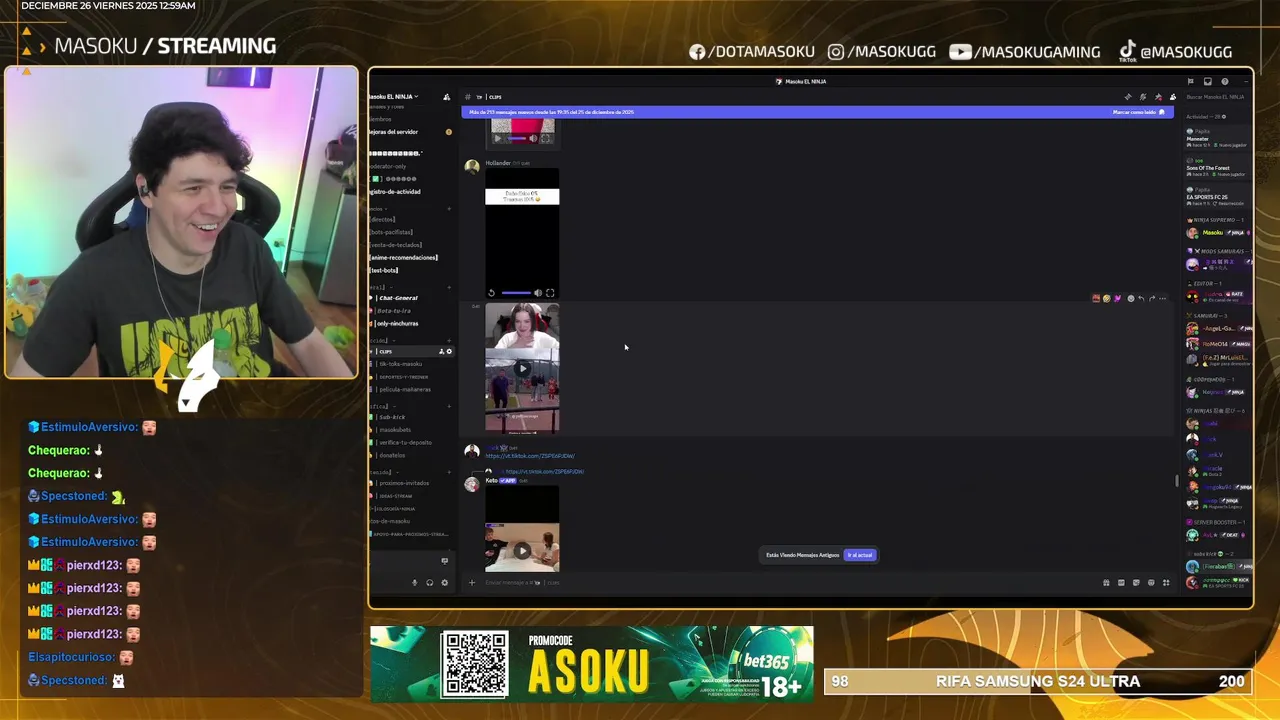Viewport: 1280px width, 720px height.
Task: Play the top partially visible video
Action: click(497, 138)
